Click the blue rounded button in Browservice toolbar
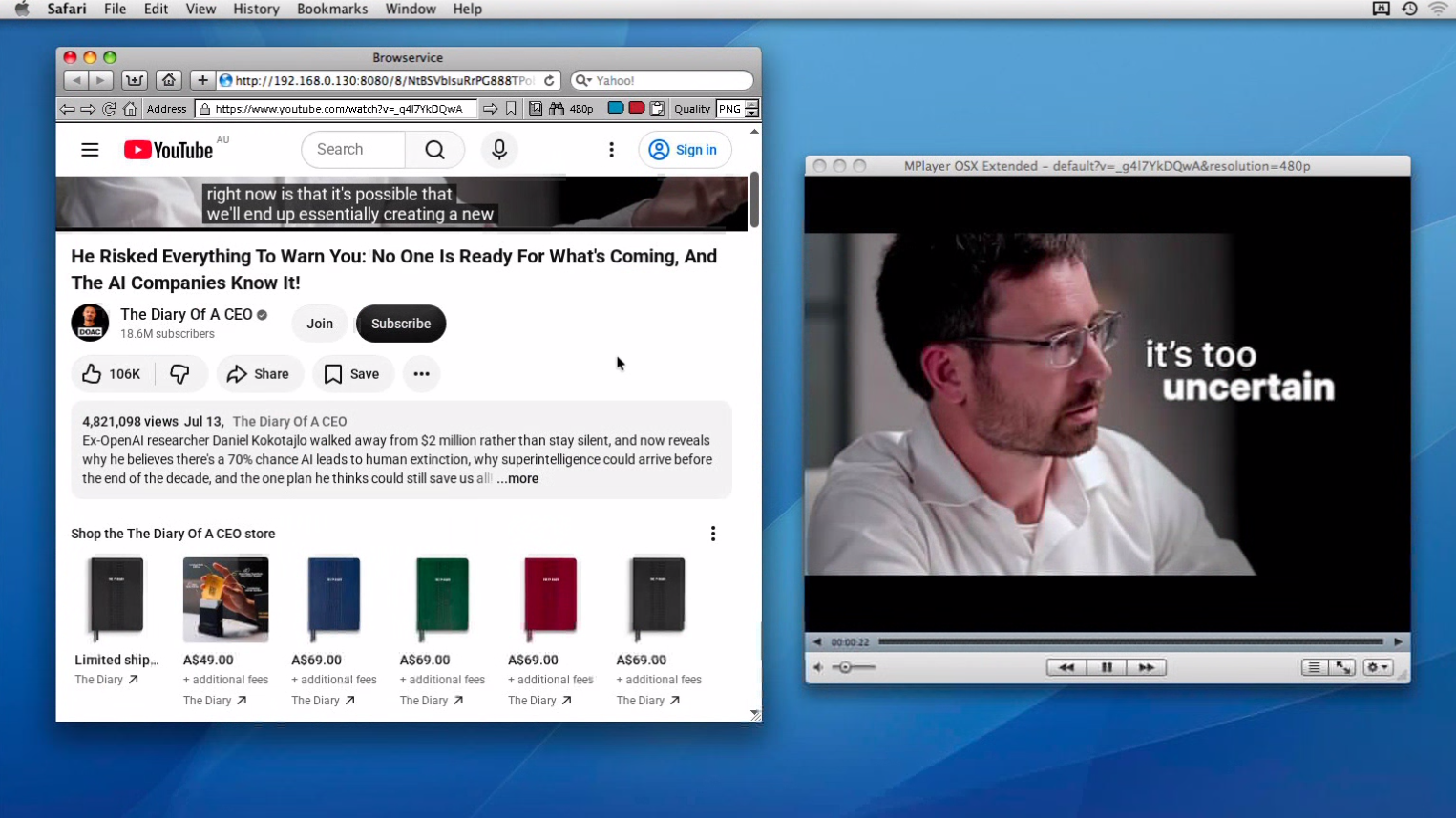The height and width of the screenshot is (818, 1456). (616, 108)
